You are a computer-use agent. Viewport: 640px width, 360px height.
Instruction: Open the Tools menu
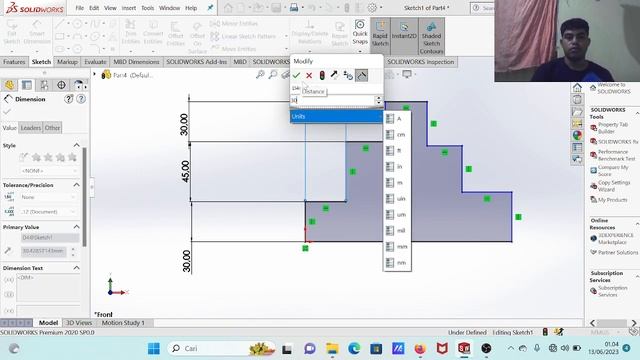(x=147, y=8)
